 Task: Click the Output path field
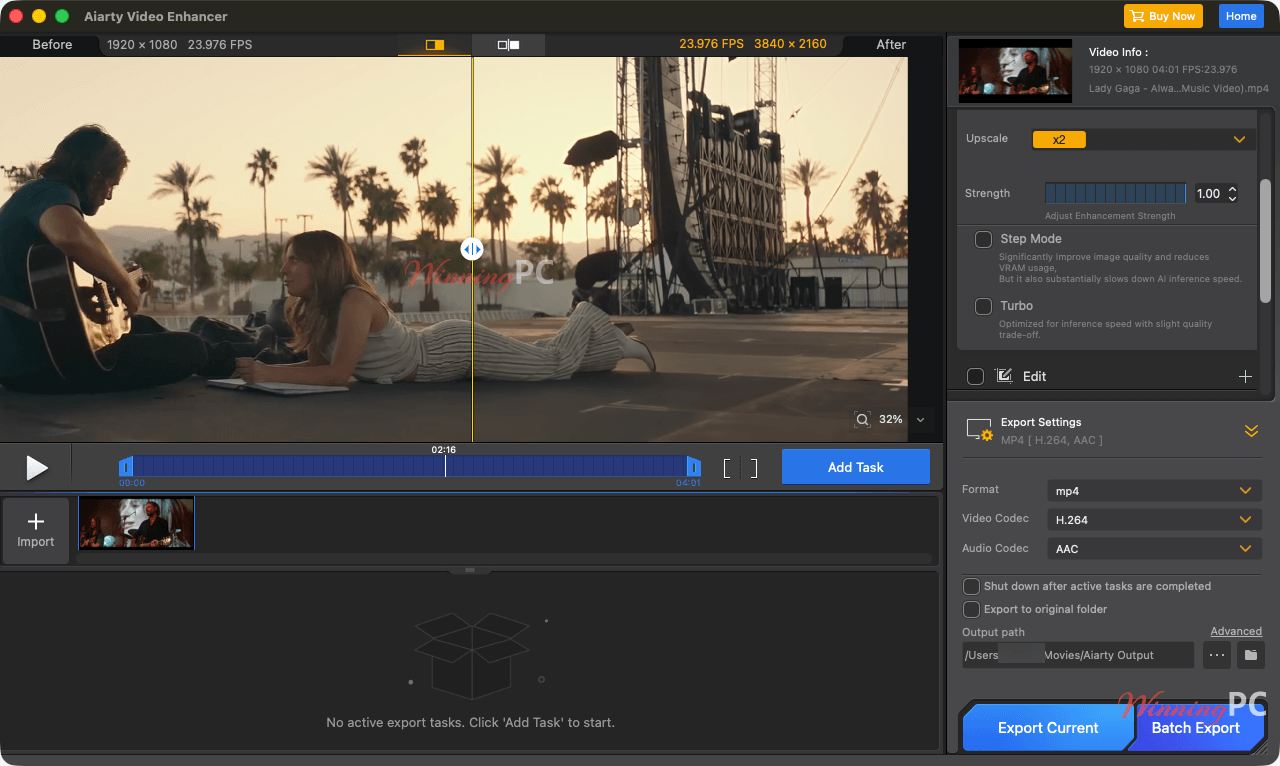(1078, 655)
